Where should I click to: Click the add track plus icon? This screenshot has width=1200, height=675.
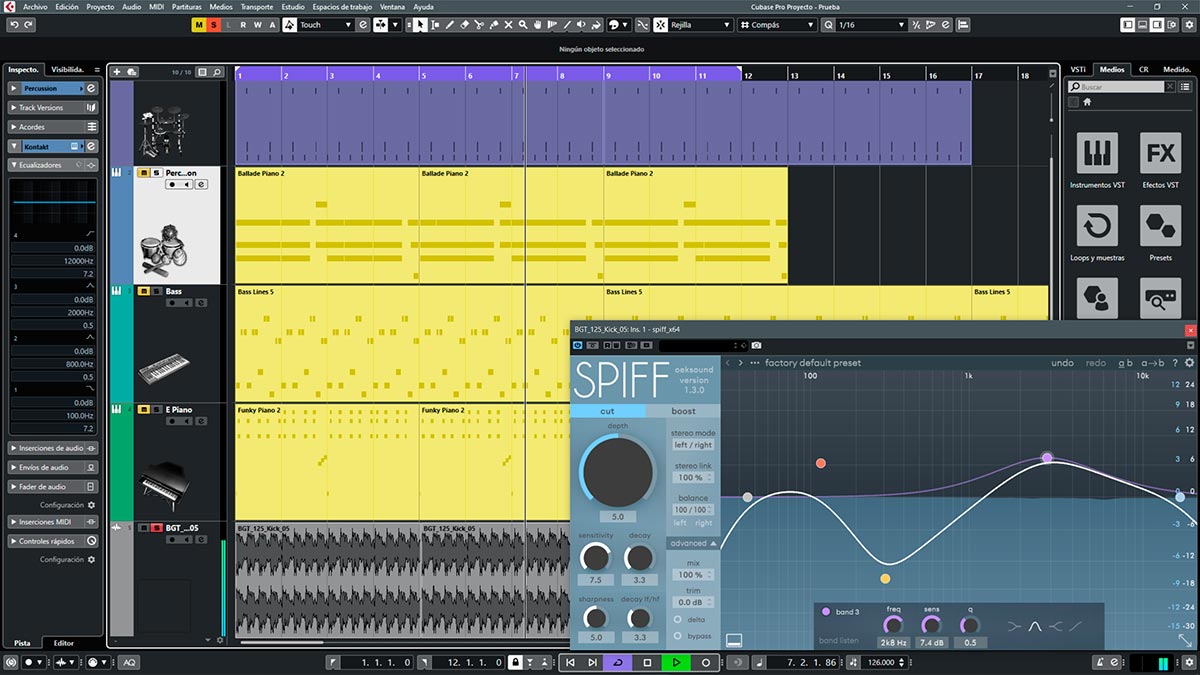(117, 72)
